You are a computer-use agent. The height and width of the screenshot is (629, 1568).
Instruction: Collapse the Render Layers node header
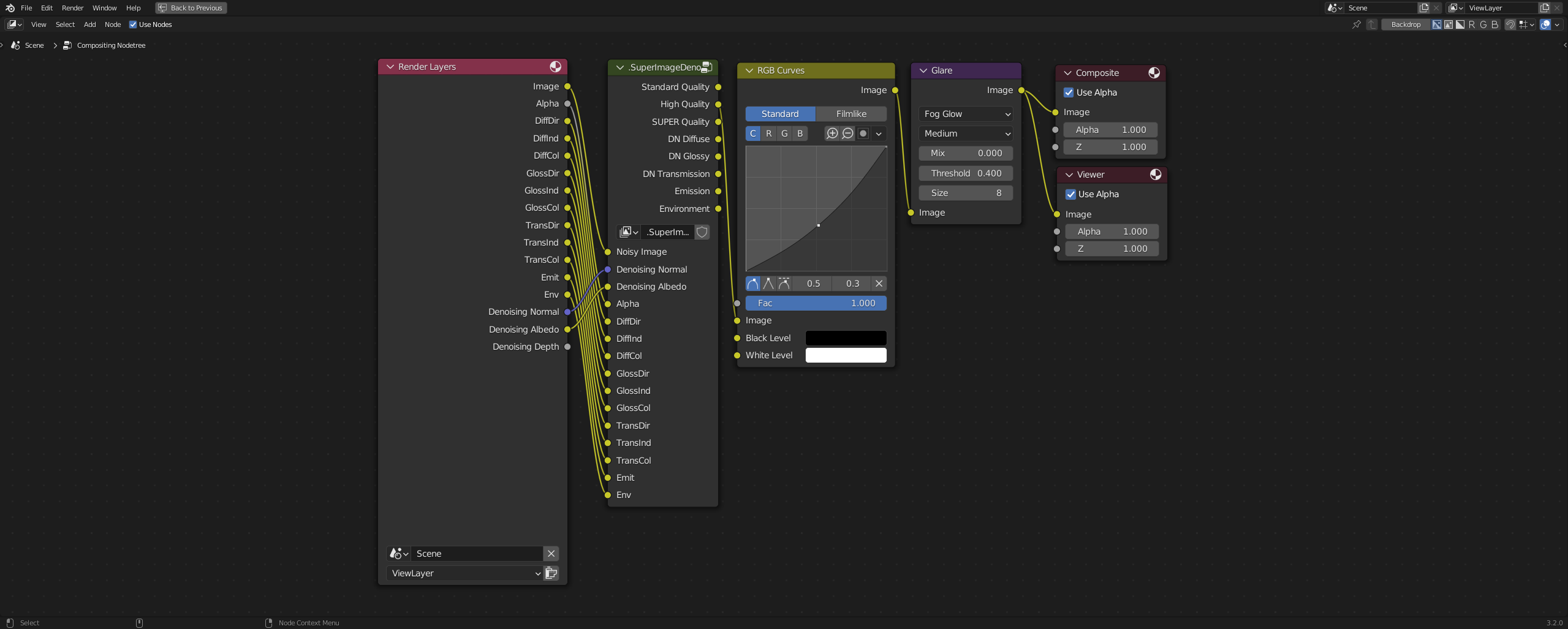(x=390, y=67)
